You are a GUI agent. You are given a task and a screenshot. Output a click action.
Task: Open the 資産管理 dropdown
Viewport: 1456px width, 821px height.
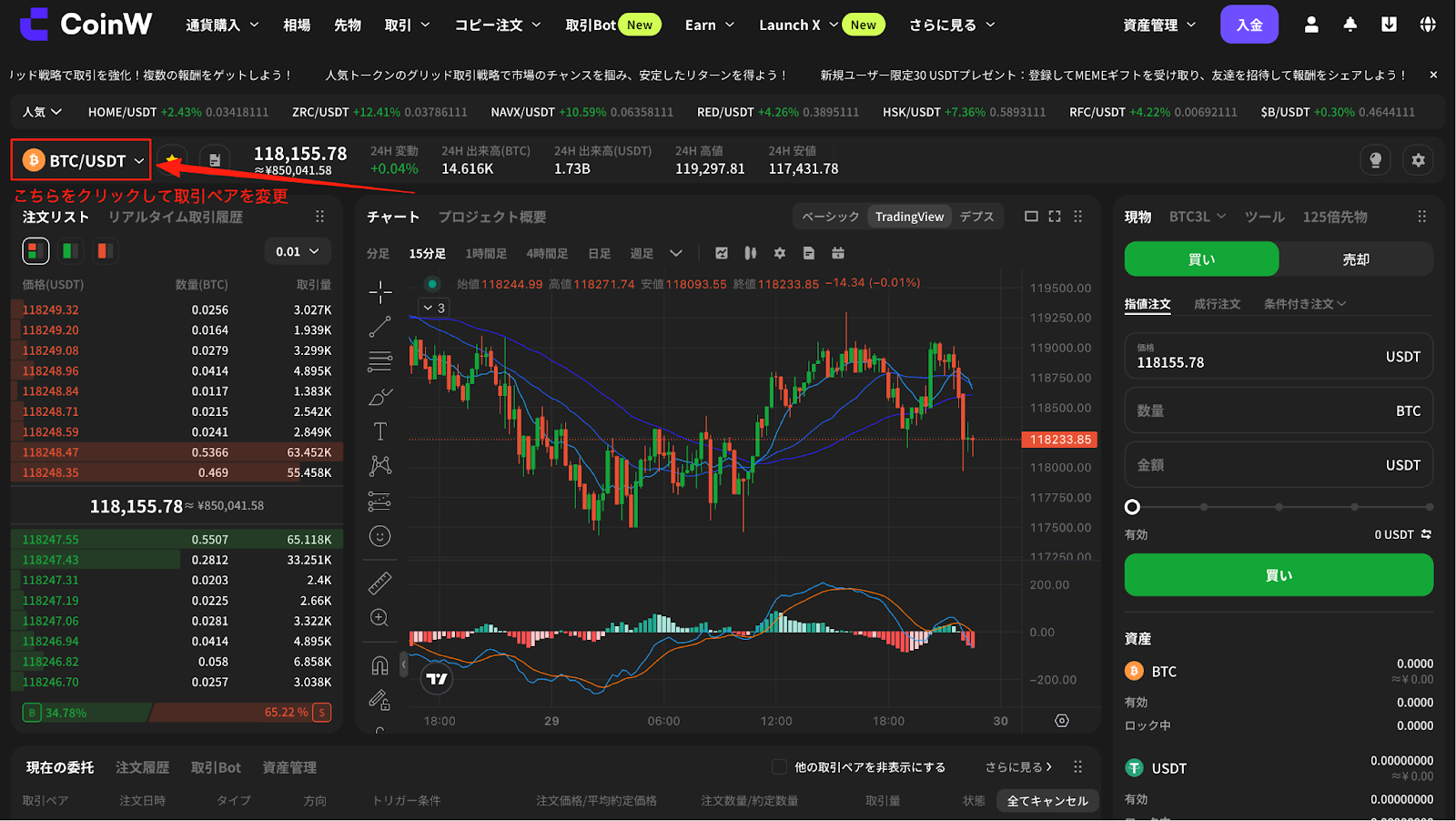1159,25
